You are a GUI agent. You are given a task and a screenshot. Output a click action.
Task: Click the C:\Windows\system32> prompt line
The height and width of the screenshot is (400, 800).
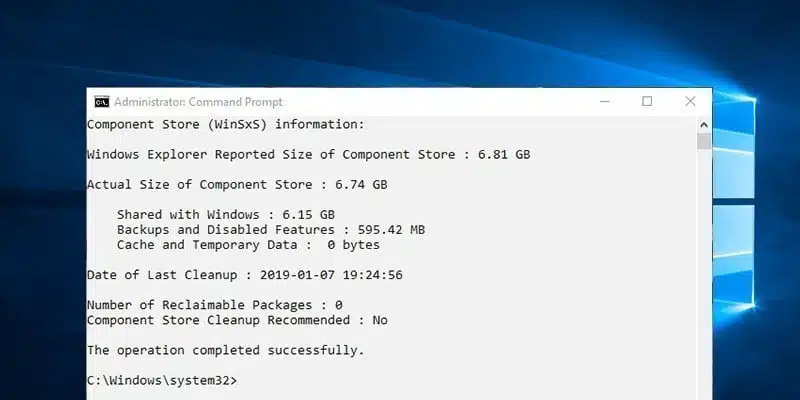click(162, 381)
